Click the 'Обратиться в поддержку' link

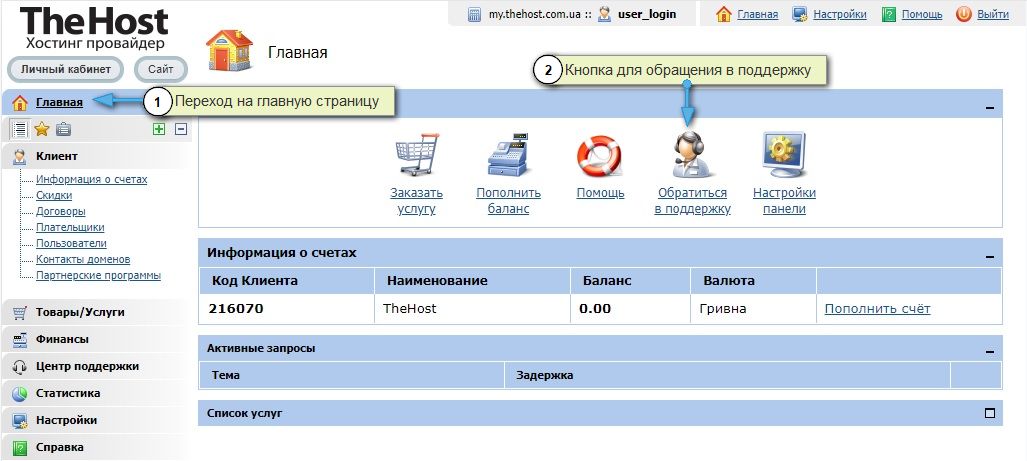pos(692,201)
